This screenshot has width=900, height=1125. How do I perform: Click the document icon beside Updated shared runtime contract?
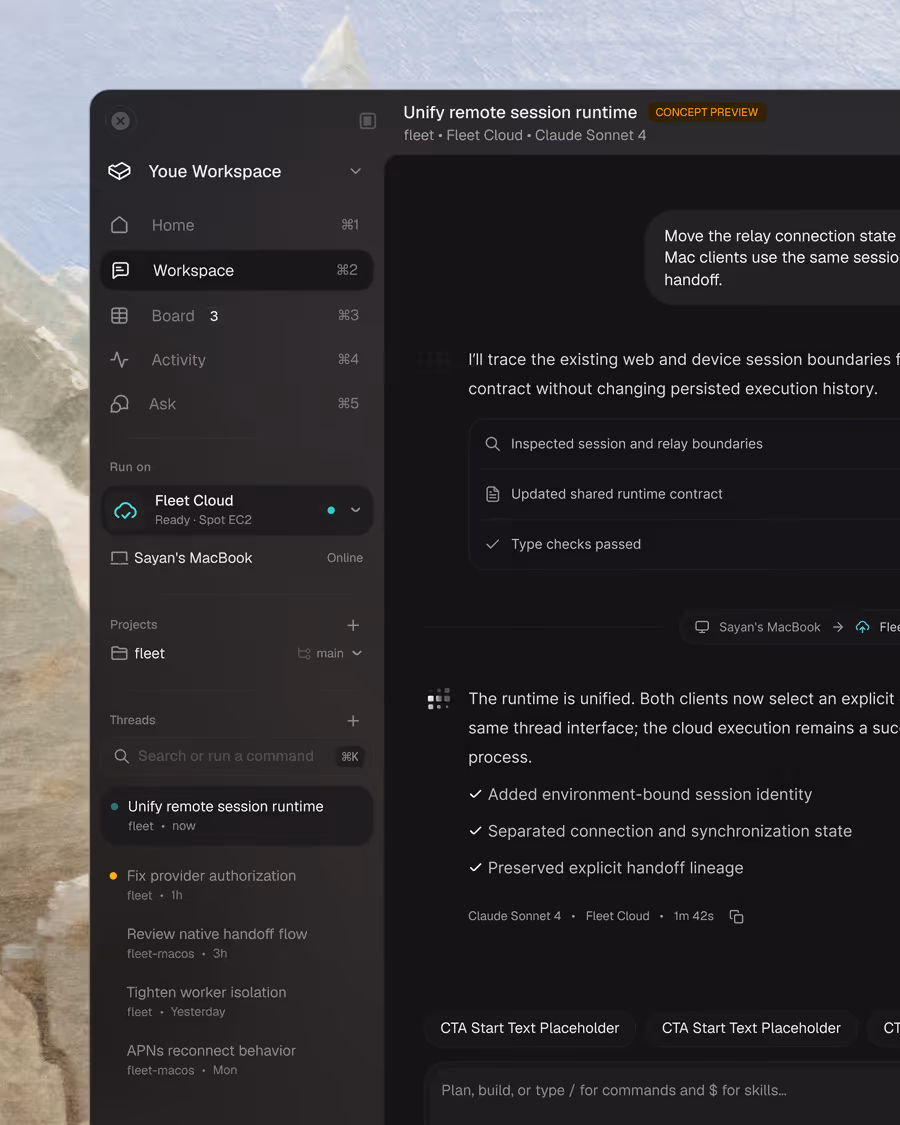(492, 494)
